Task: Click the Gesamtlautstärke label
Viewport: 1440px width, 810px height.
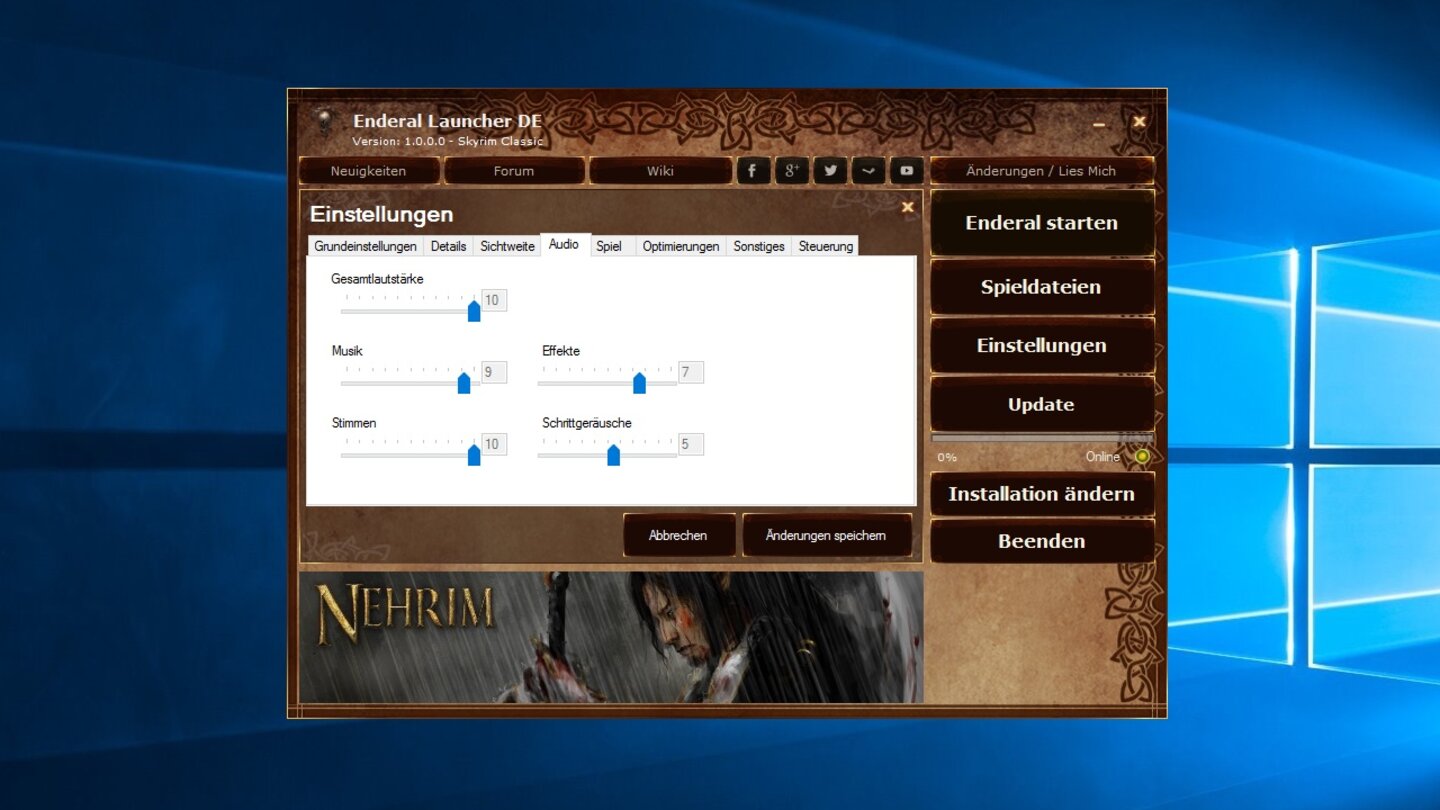Action: click(x=377, y=279)
